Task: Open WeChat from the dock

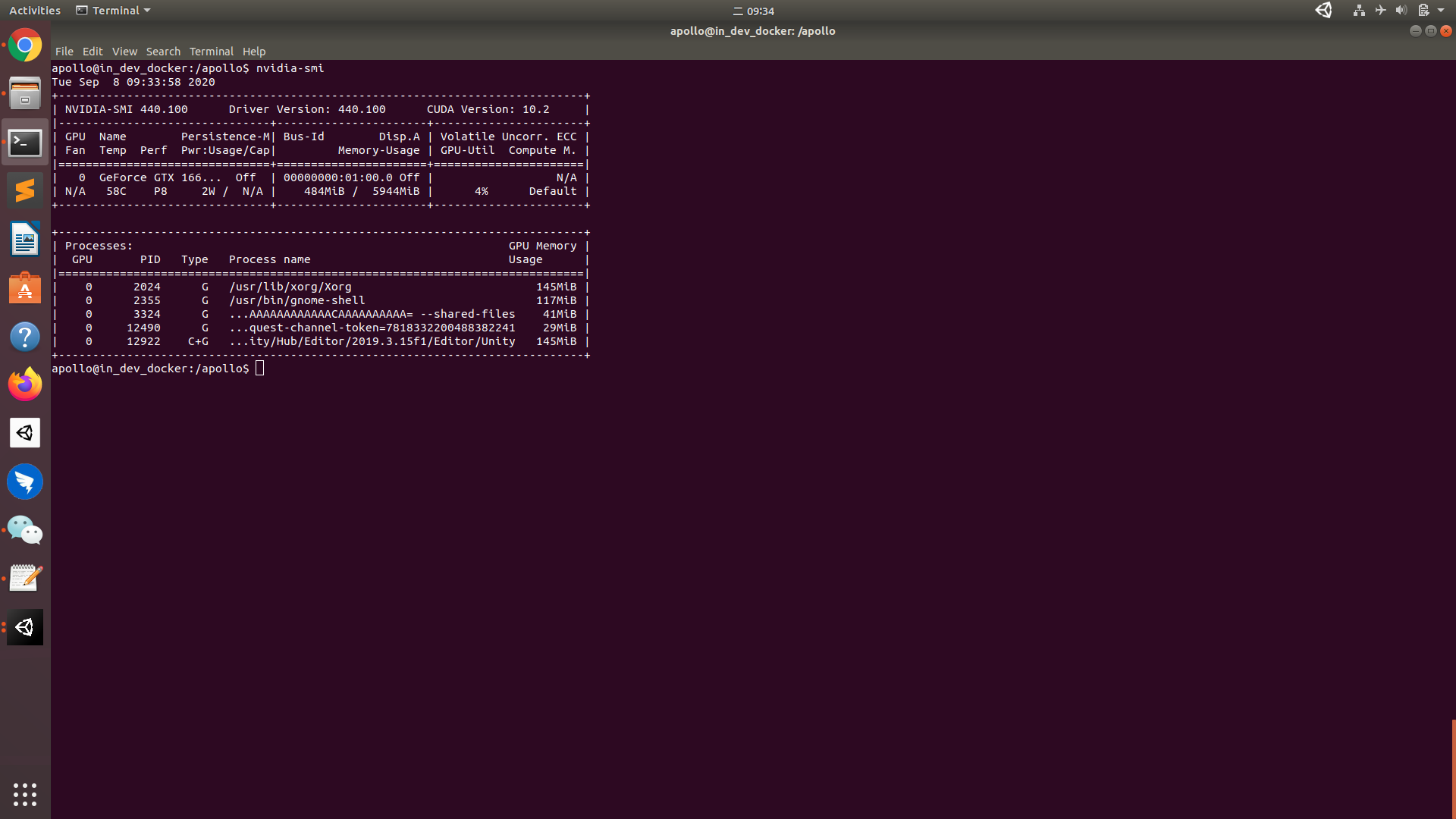Action: tap(25, 530)
